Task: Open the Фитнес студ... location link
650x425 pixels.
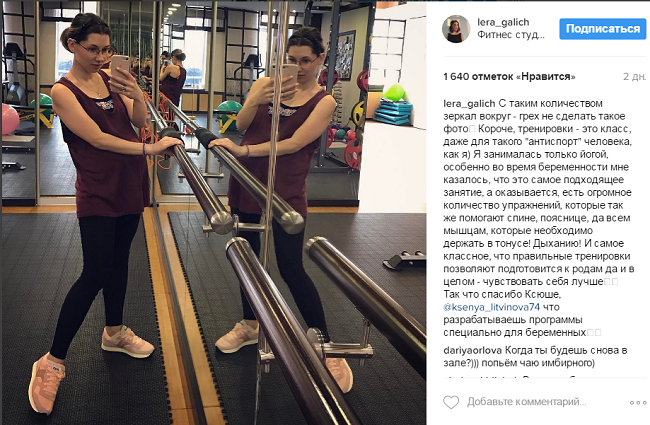Action: click(x=511, y=34)
